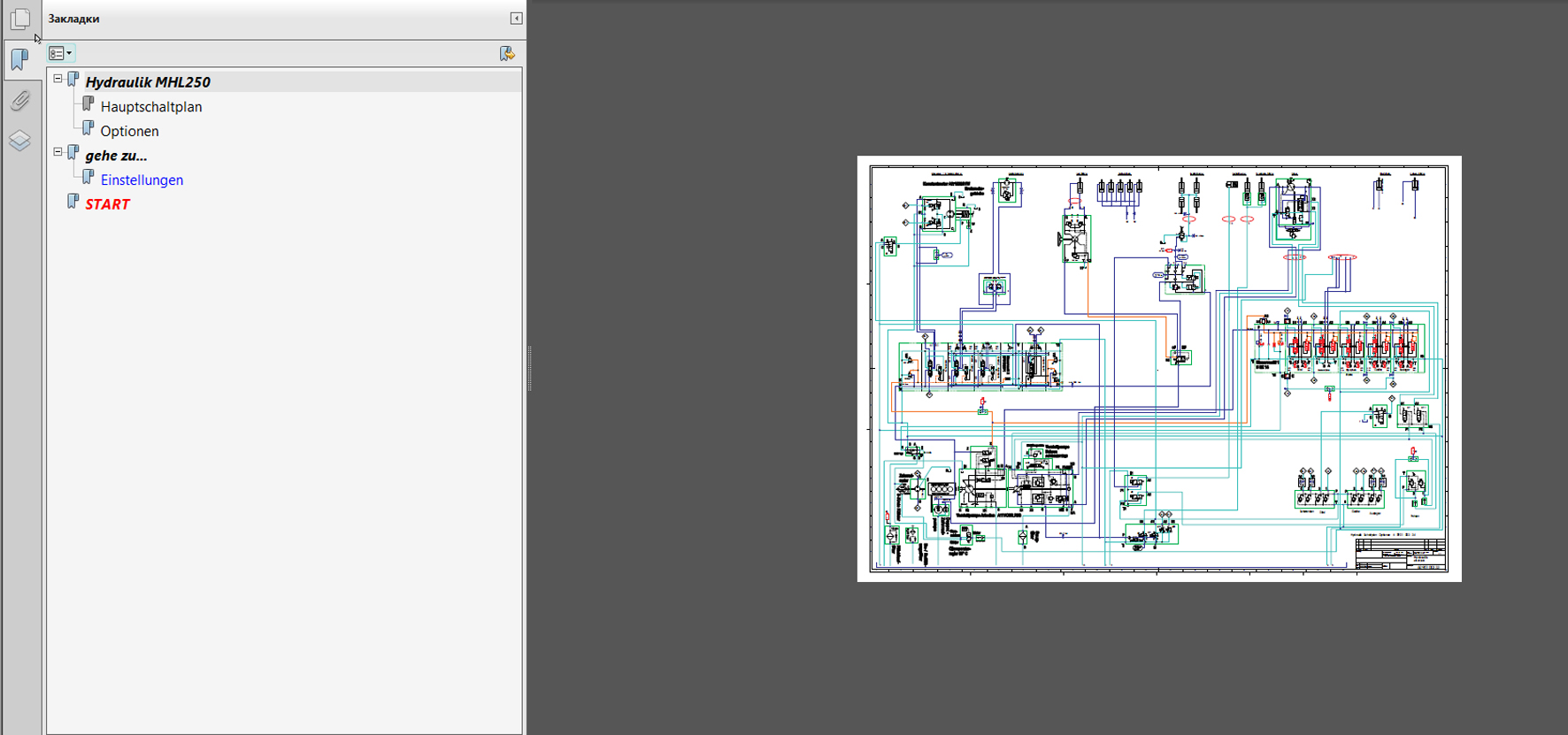
Task: Click the navigation pane divider handle
Action: click(x=529, y=369)
